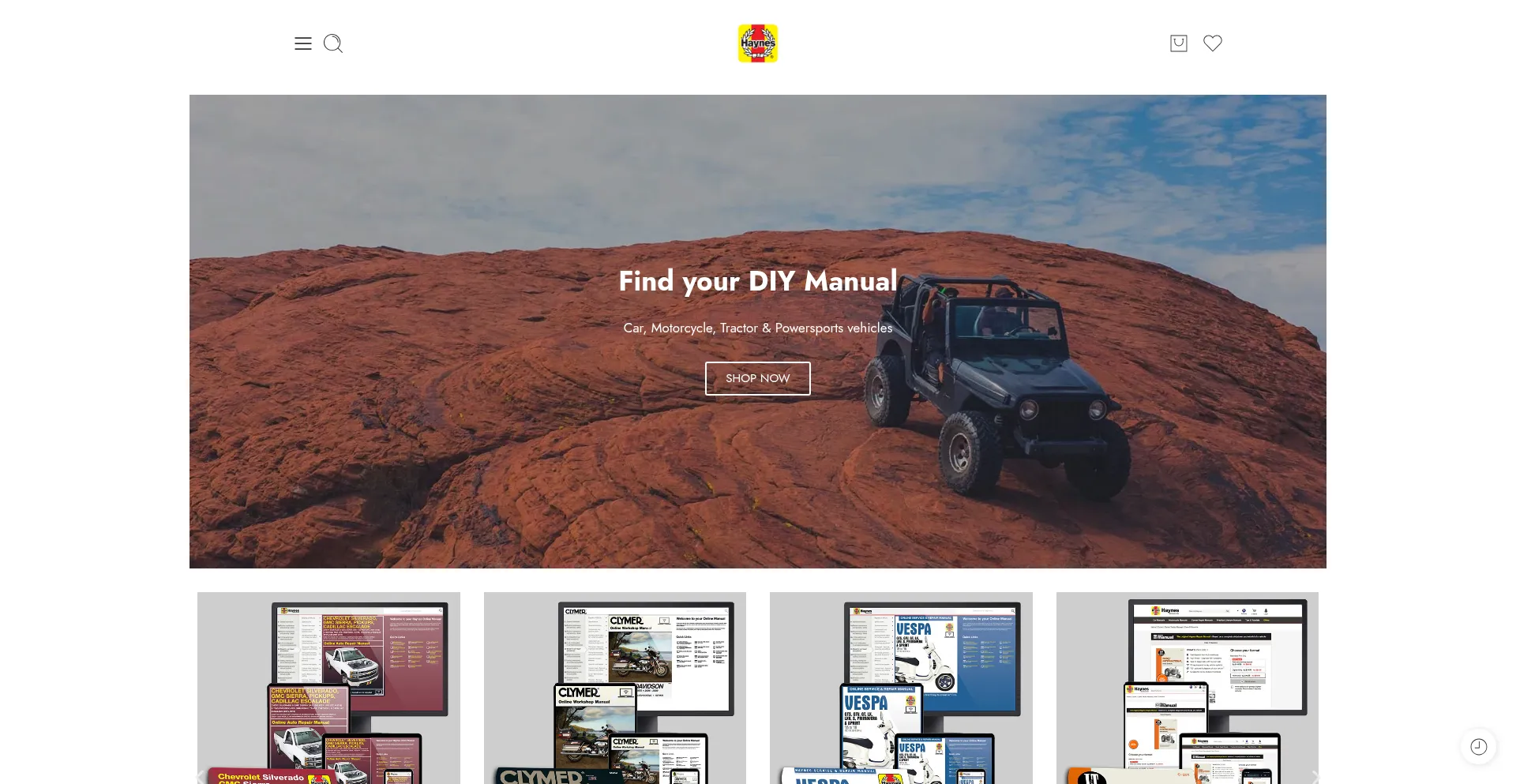This screenshot has width=1516, height=784.
Task: Open the recently viewed clock icon
Action: pos(1479,747)
